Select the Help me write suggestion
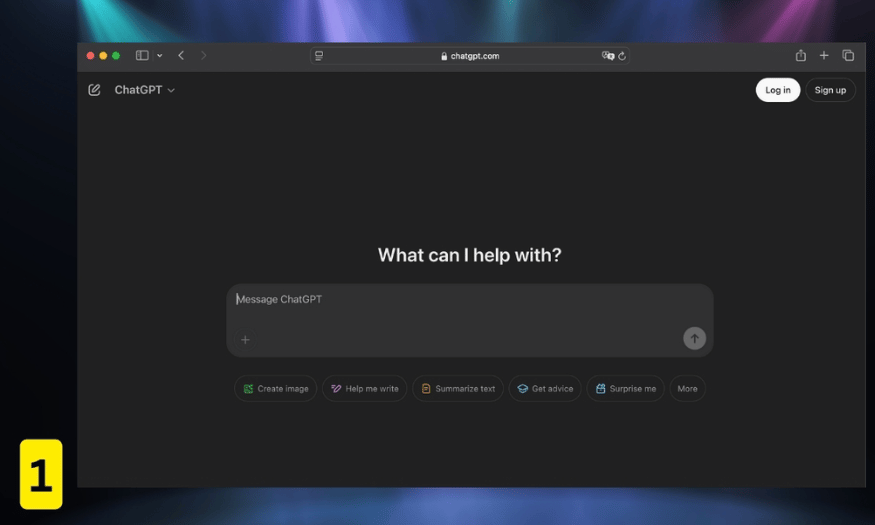 [364, 388]
